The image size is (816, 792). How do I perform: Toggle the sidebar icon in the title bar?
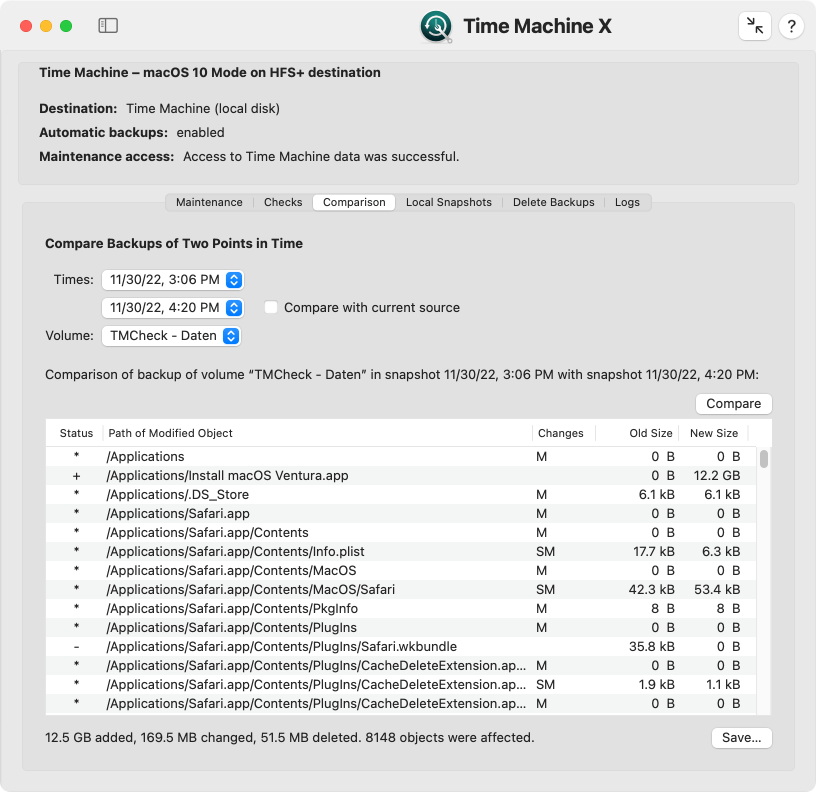[x=108, y=25]
